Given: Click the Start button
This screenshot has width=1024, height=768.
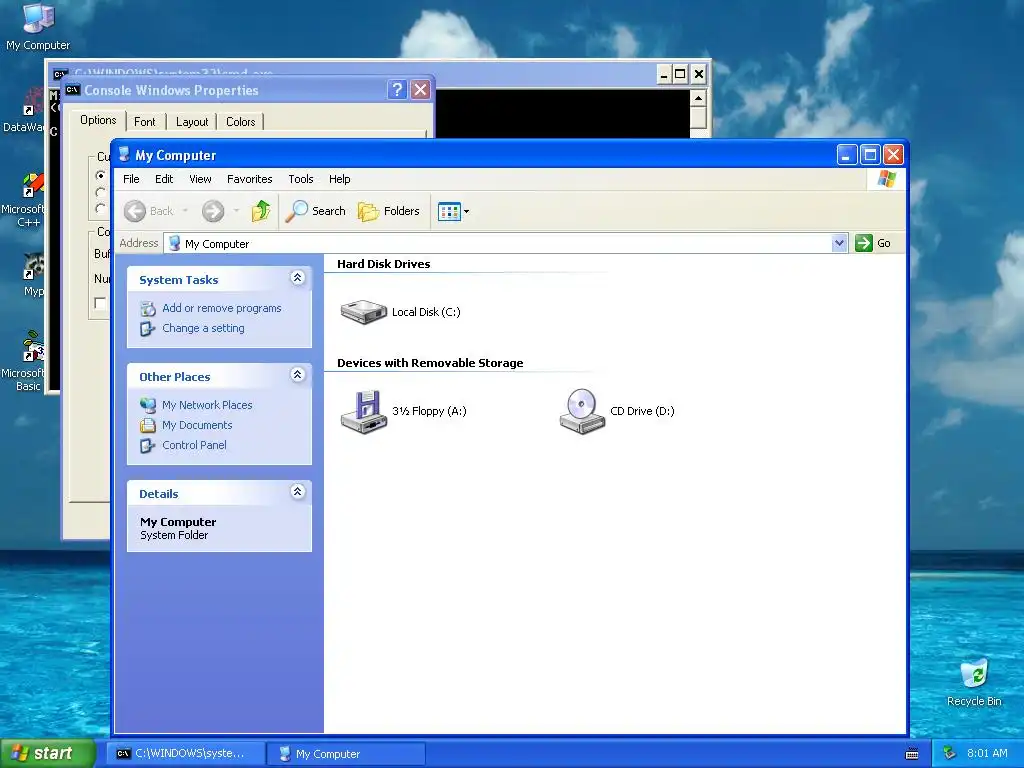Looking at the screenshot, I should [47, 754].
